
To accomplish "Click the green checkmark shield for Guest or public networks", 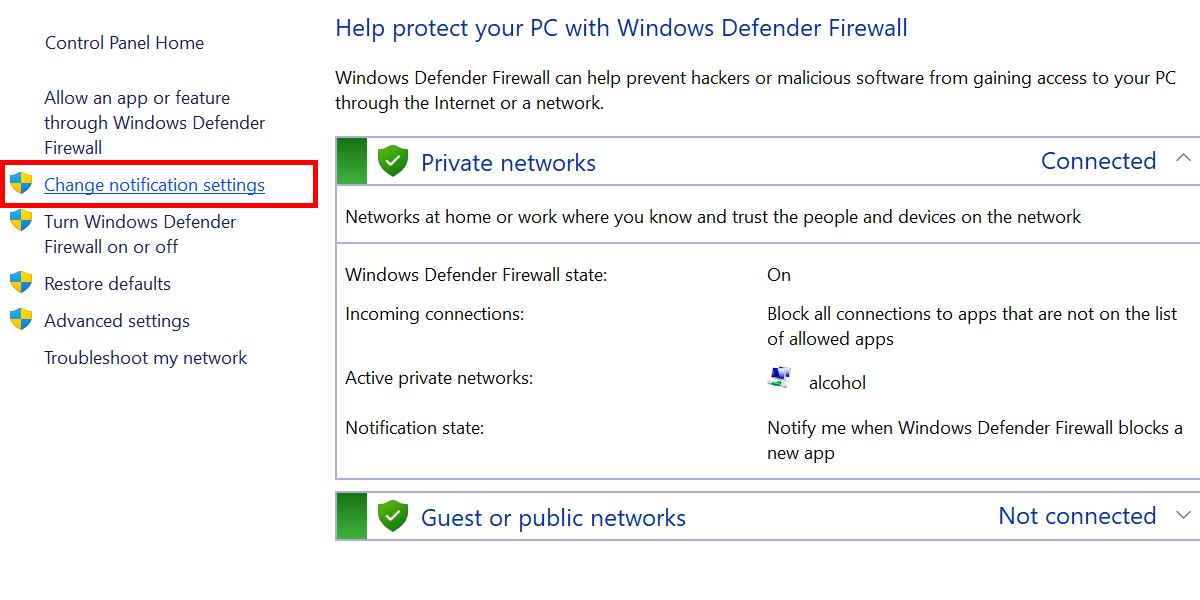I will [392, 515].
